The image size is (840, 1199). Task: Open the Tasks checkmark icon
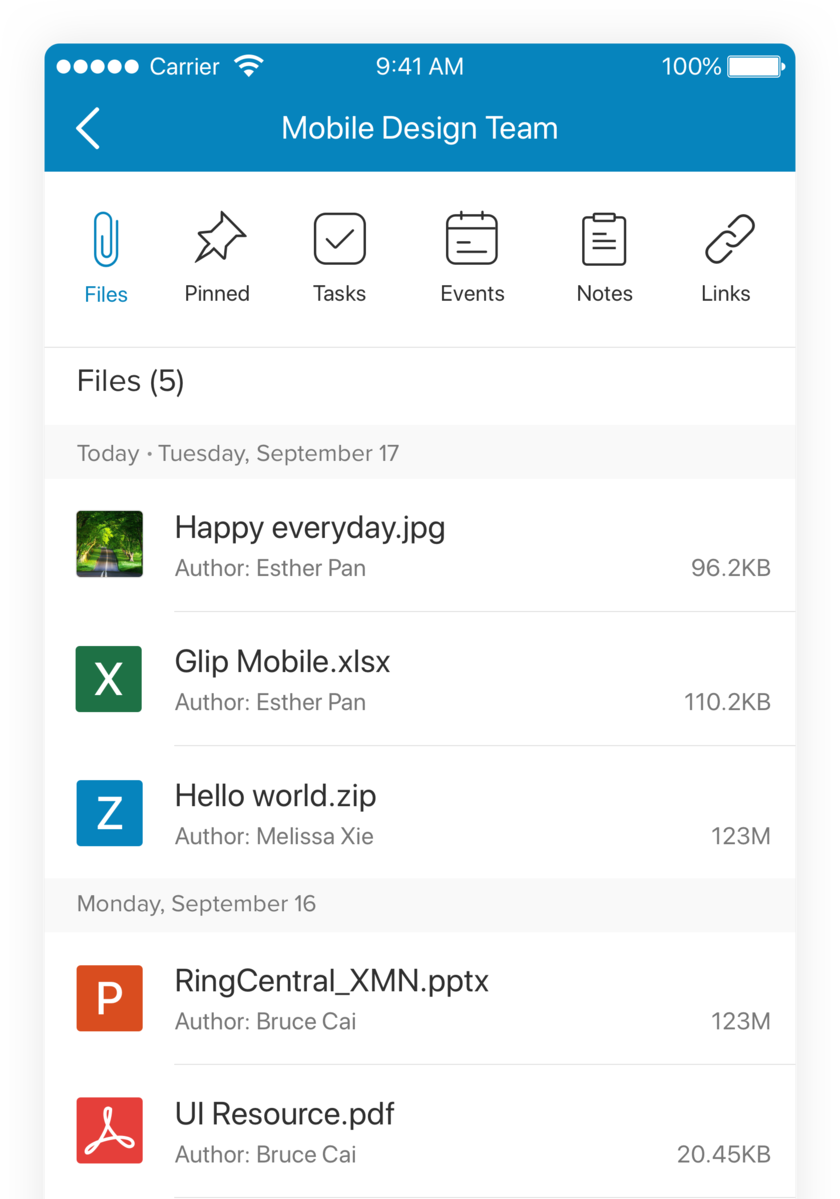tap(339, 239)
